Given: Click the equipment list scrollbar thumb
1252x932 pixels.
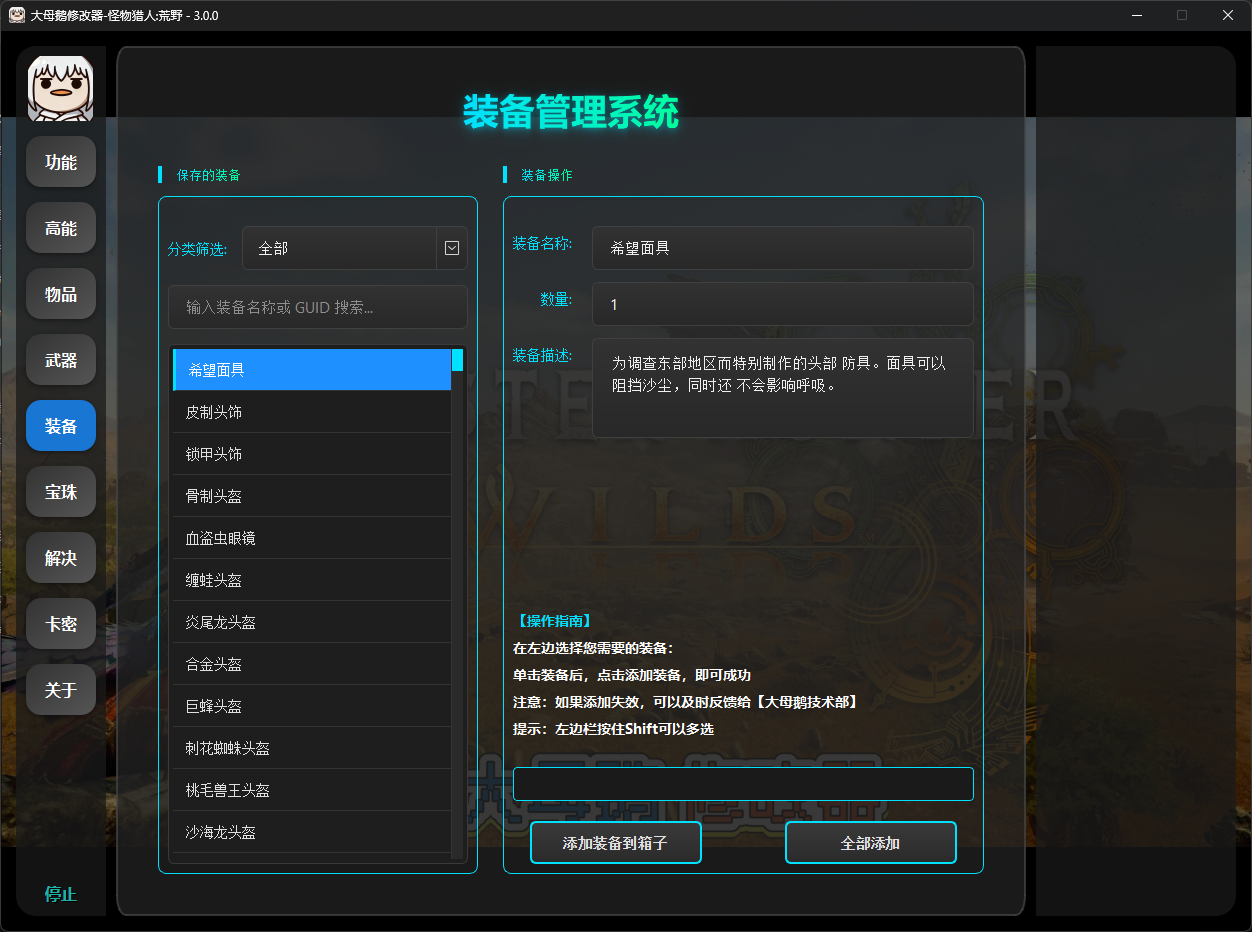Looking at the screenshot, I should click(458, 360).
